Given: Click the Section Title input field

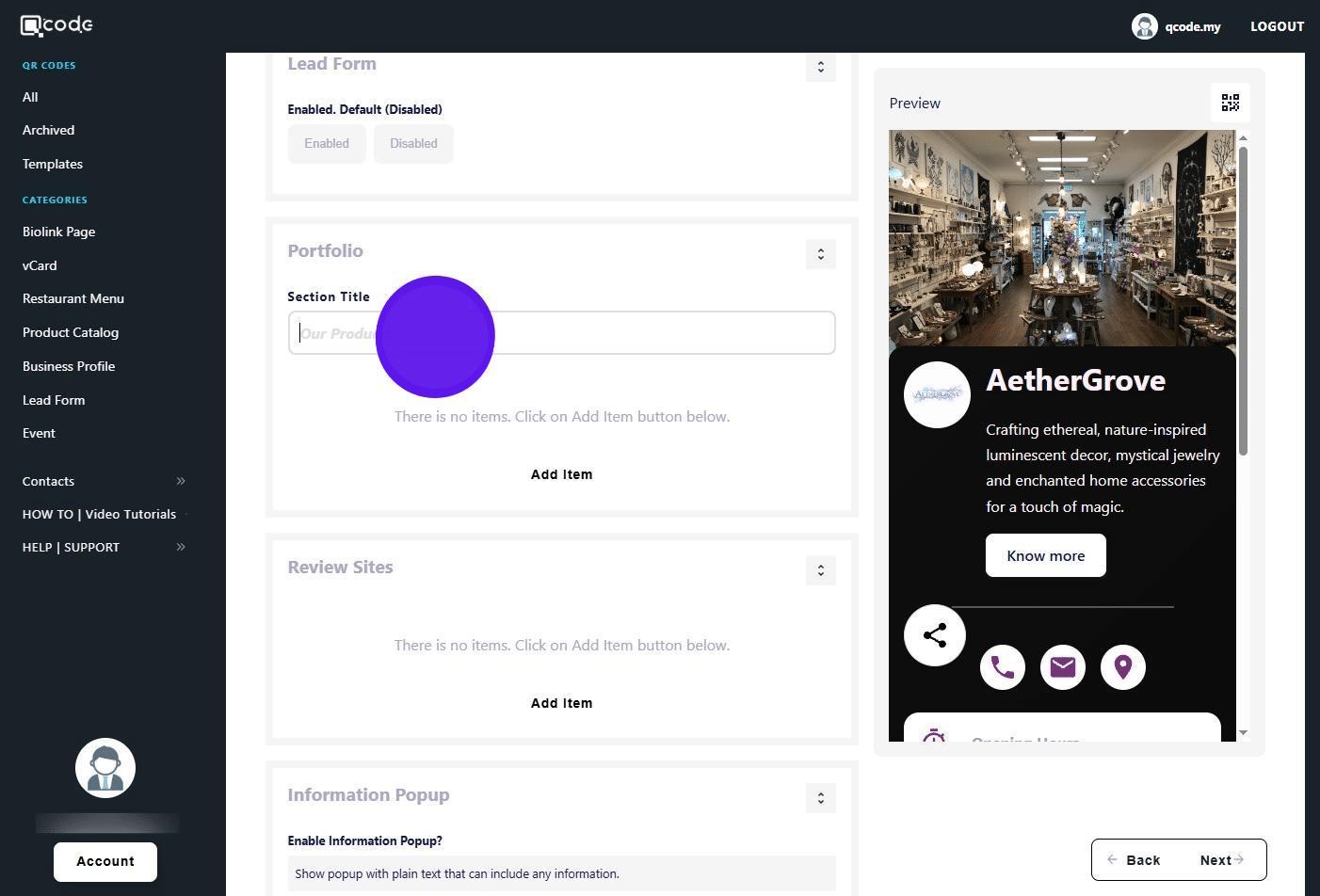Looking at the screenshot, I should point(659,333).
